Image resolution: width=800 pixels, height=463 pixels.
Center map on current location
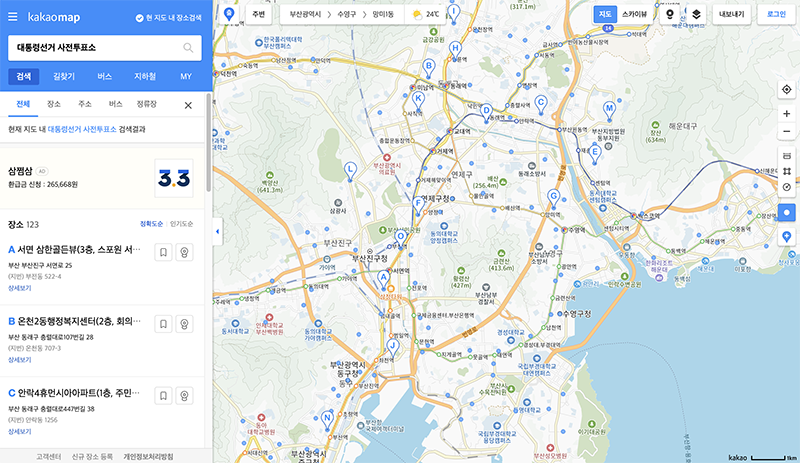point(787,89)
